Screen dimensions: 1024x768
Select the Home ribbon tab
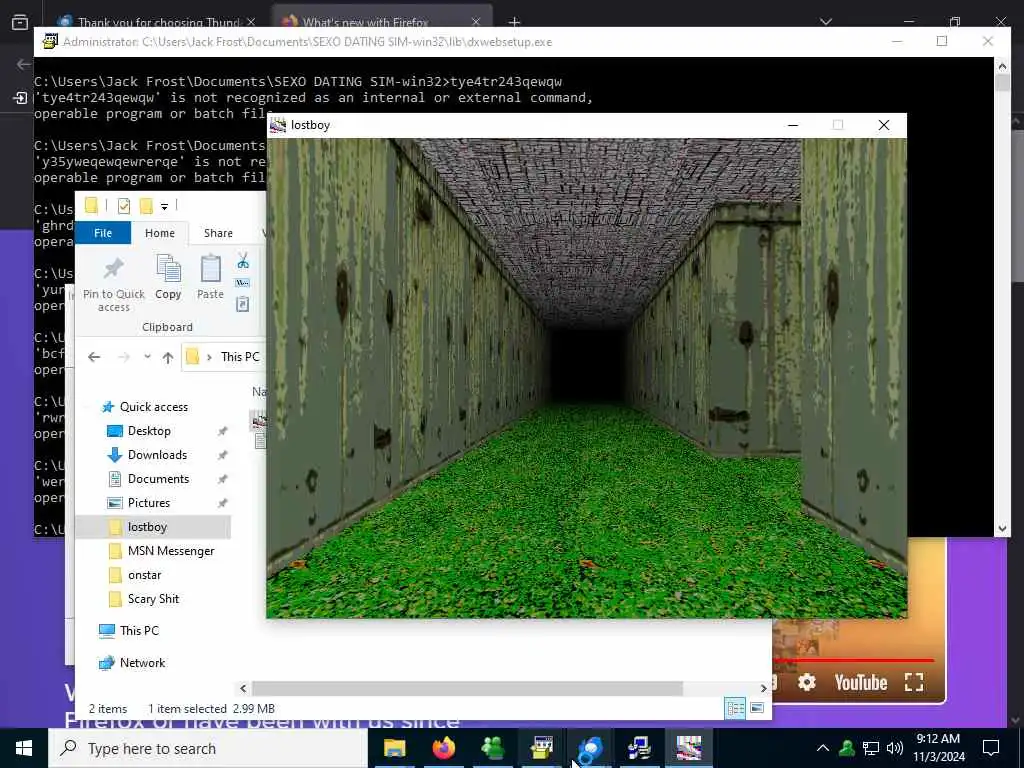(x=160, y=233)
